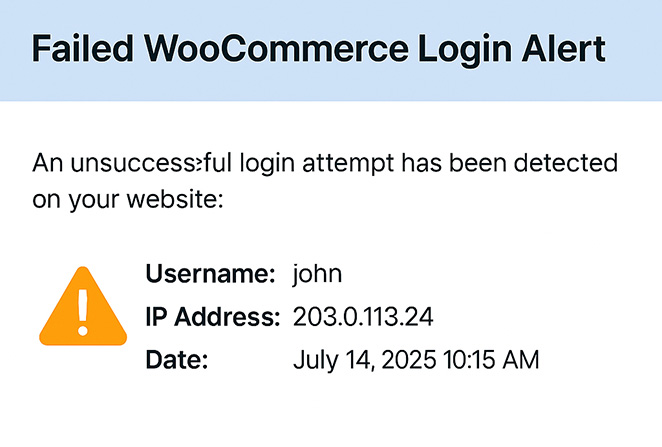Image resolution: width=662 pixels, height=447 pixels.
Task: Select the username value "john"
Action: tap(318, 274)
